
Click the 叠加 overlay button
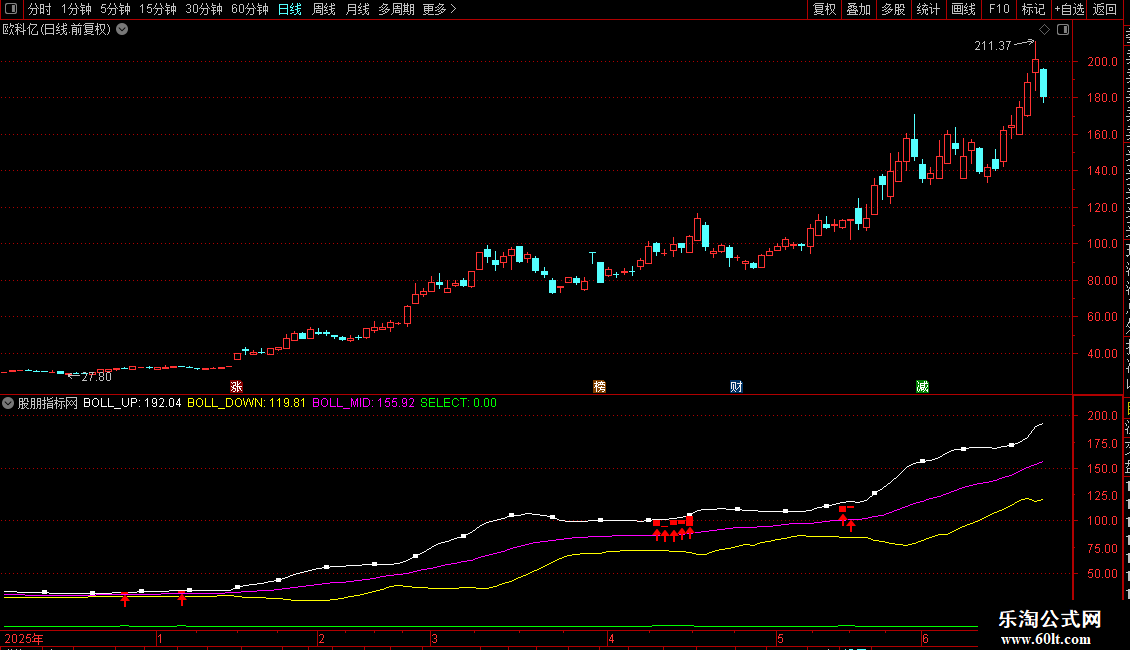[x=858, y=9]
